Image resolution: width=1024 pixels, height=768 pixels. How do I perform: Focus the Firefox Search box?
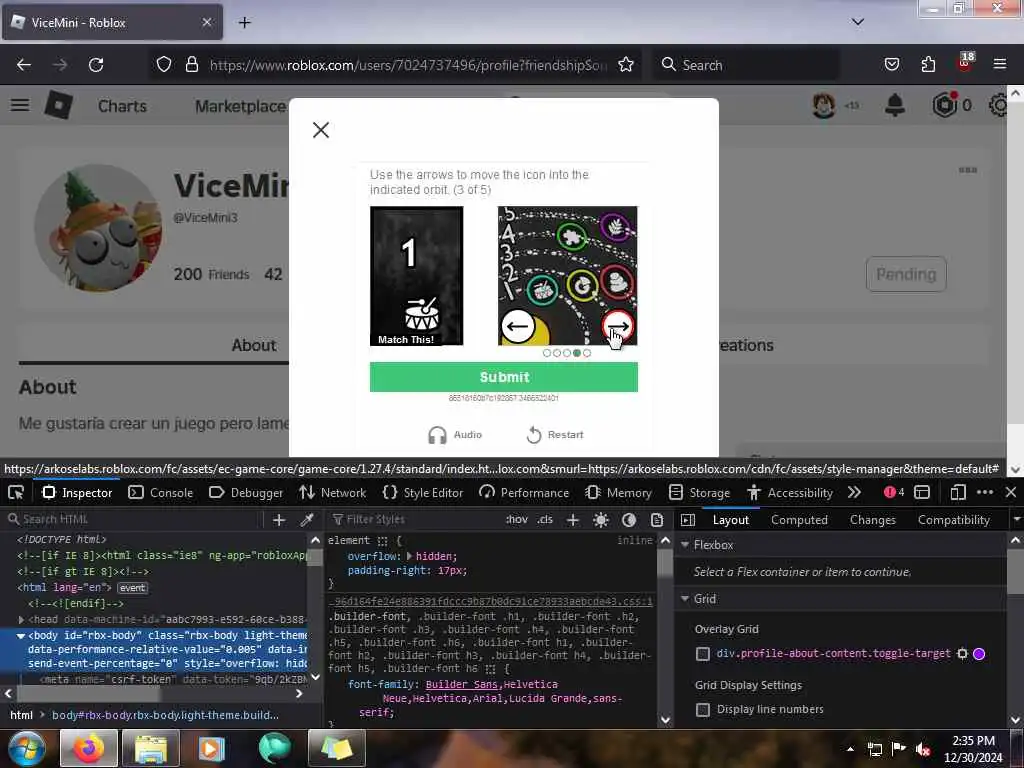coord(746,65)
